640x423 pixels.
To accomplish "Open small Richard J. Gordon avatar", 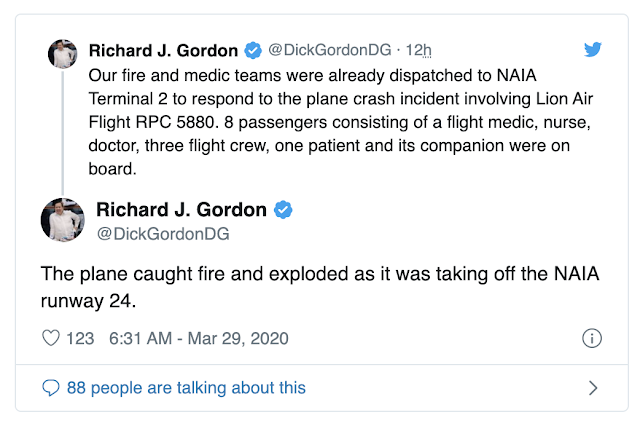I will 63,54.
